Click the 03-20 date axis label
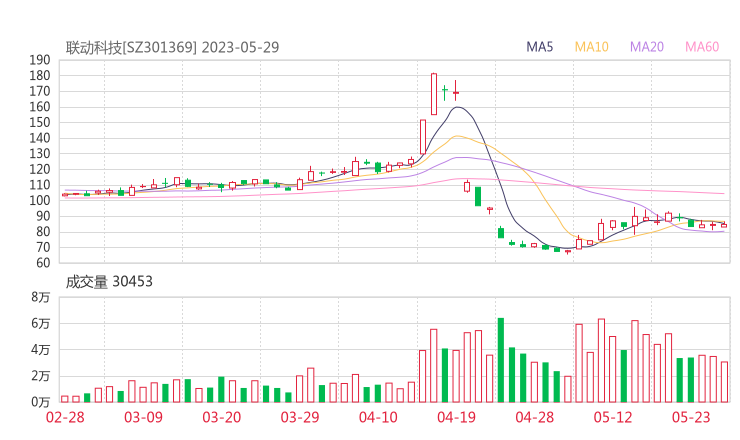The height and width of the screenshot is (440, 740). coord(222,417)
